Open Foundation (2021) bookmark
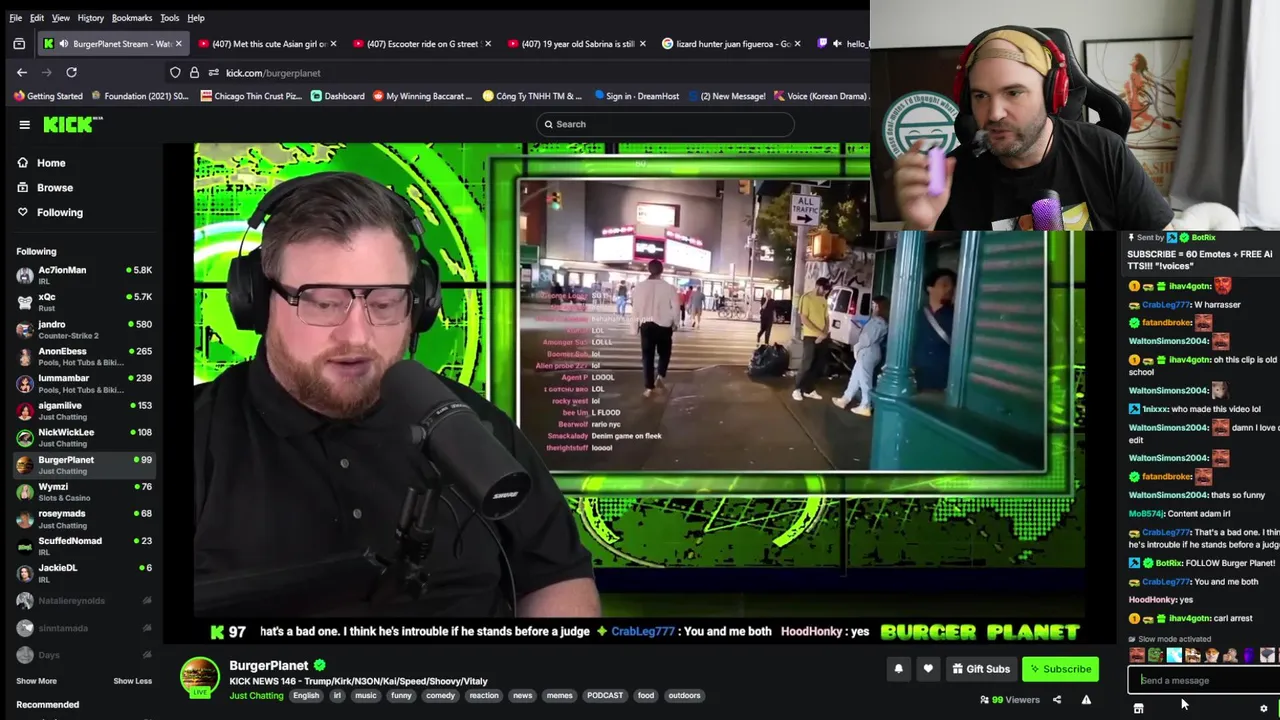Screen dimensions: 1280x720 (x=139, y=96)
